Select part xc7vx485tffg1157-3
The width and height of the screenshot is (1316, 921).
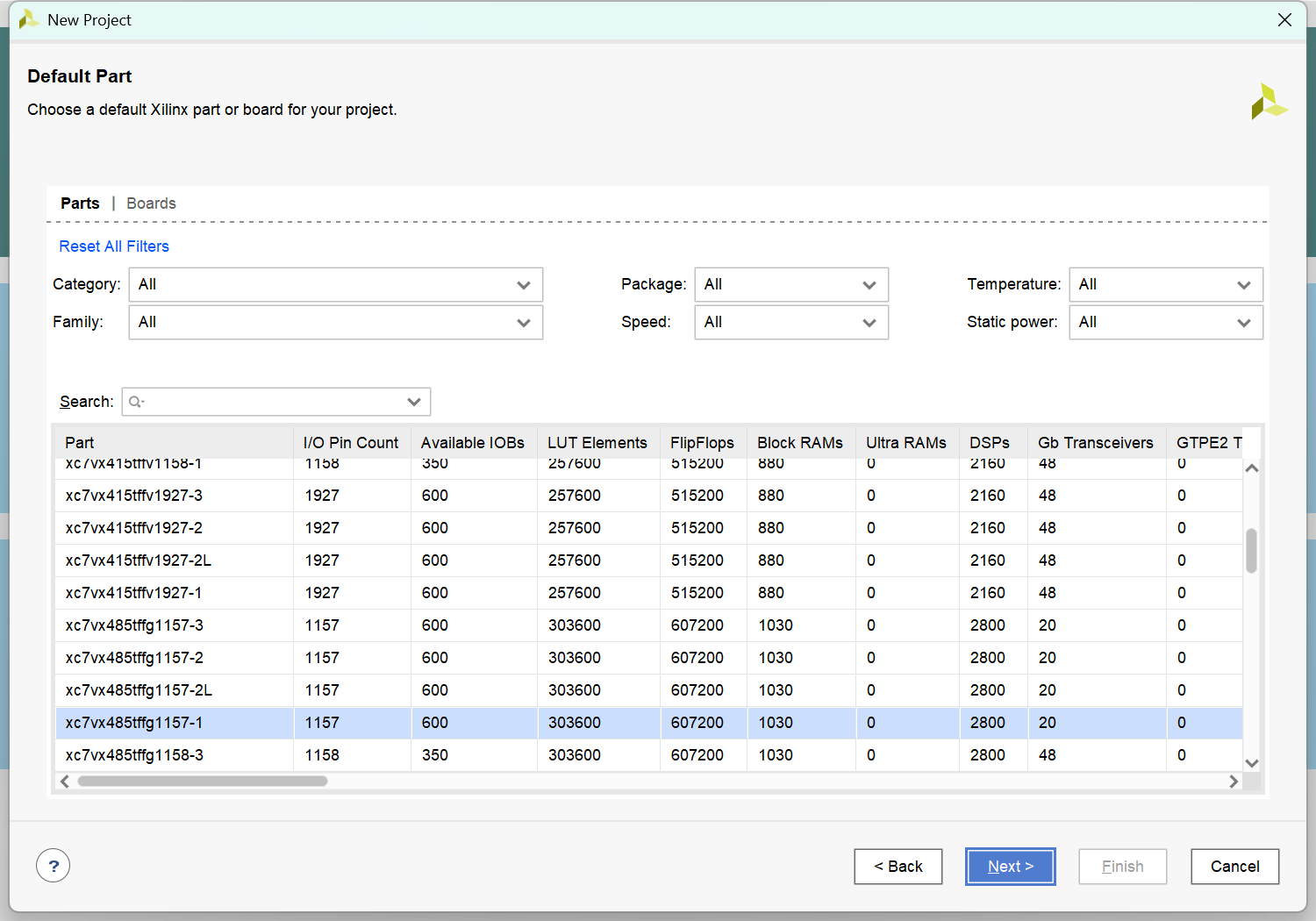[649, 625]
